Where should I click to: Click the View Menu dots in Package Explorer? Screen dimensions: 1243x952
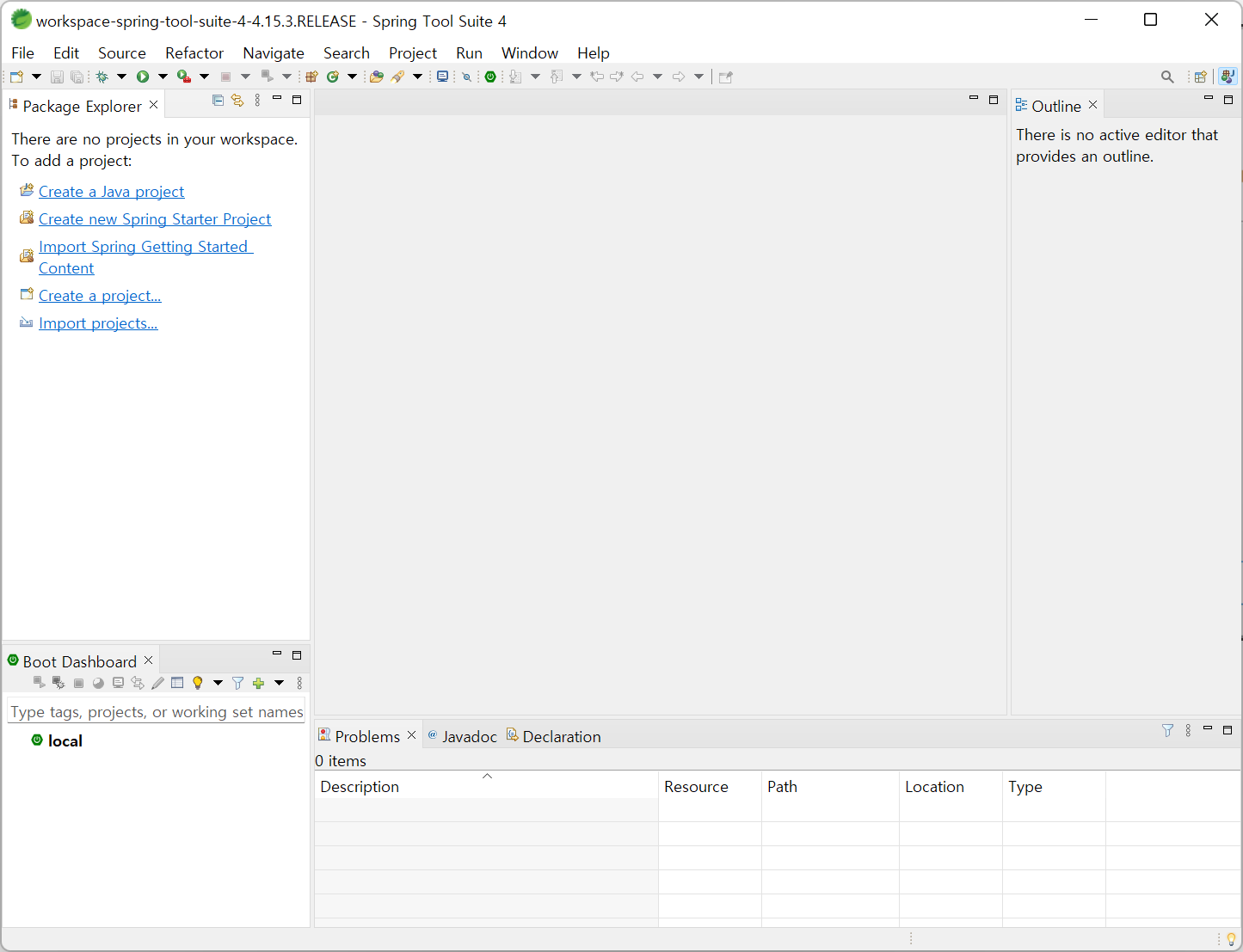coord(257,101)
